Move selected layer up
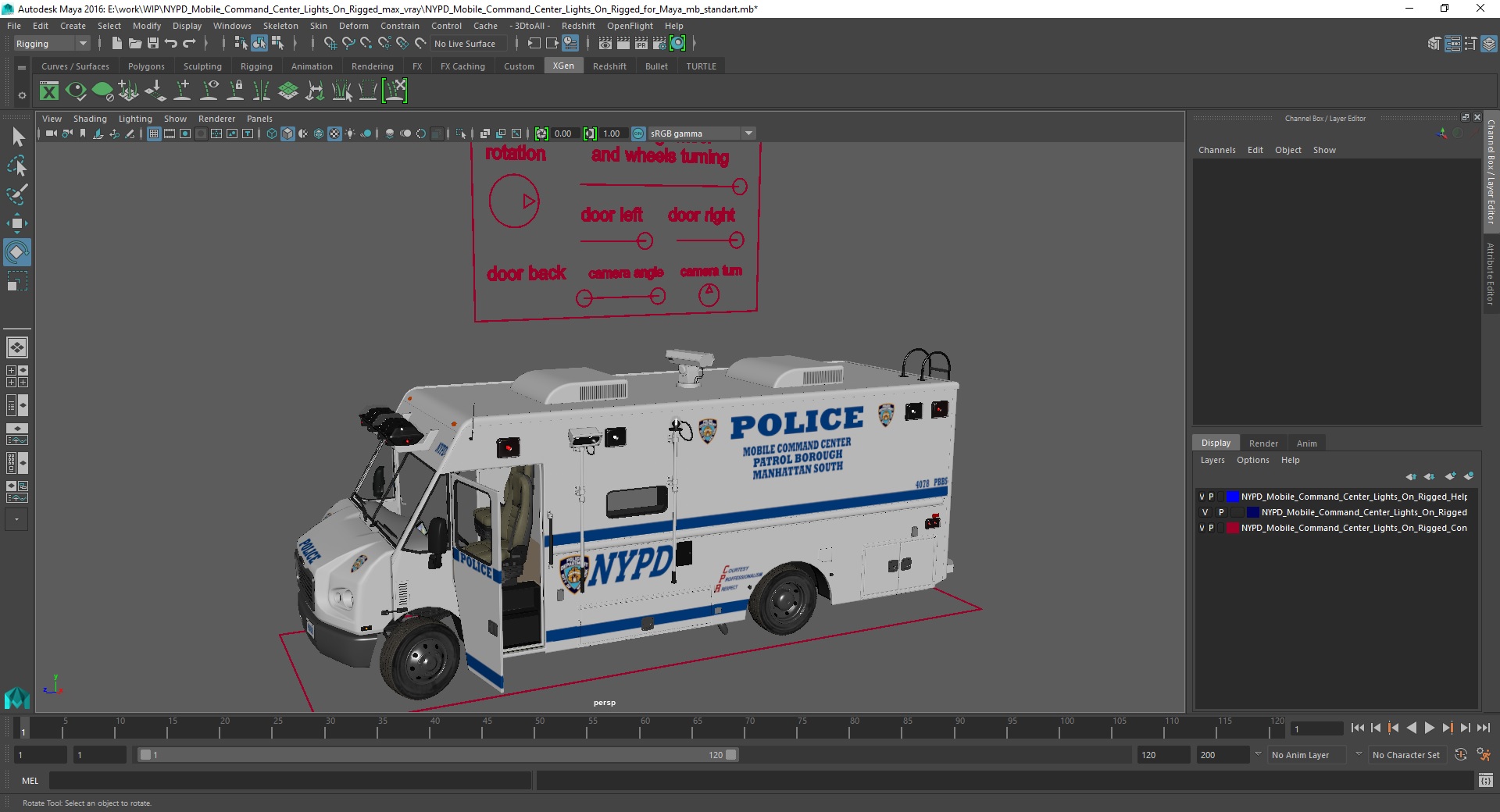This screenshot has height=812, width=1500. point(1411,476)
